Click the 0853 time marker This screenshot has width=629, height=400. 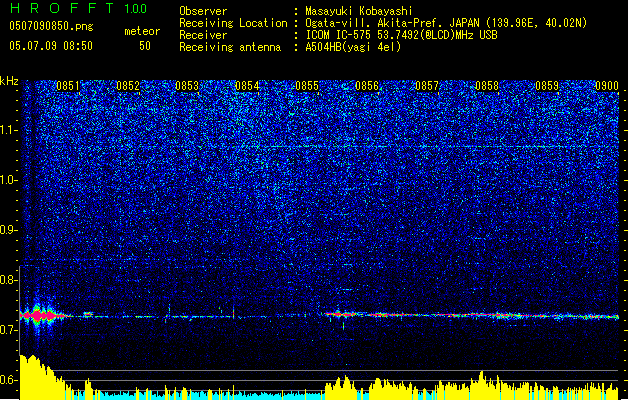(187, 86)
